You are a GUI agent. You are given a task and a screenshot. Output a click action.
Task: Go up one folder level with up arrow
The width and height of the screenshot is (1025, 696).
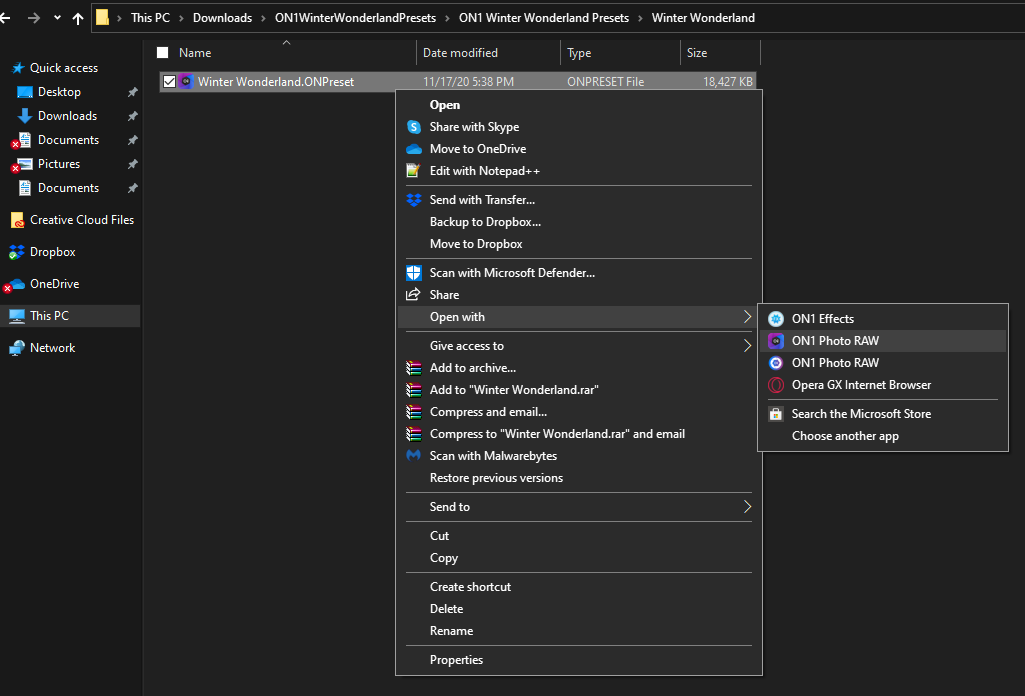tap(78, 18)
